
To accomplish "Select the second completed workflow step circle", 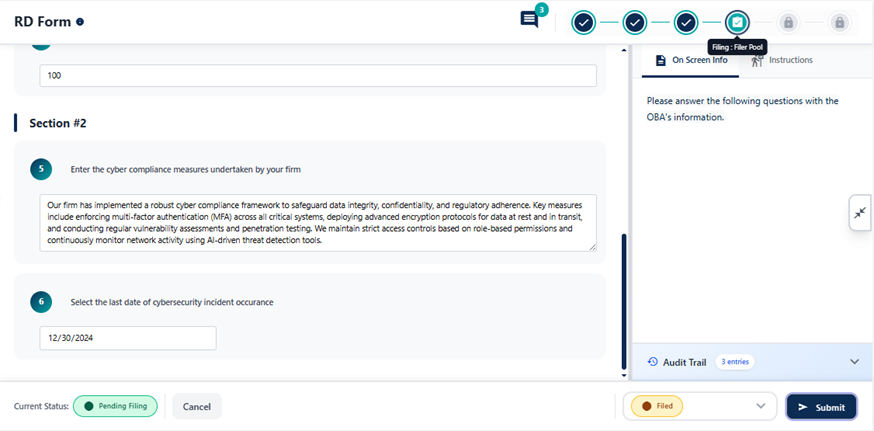I will point(635,22).
